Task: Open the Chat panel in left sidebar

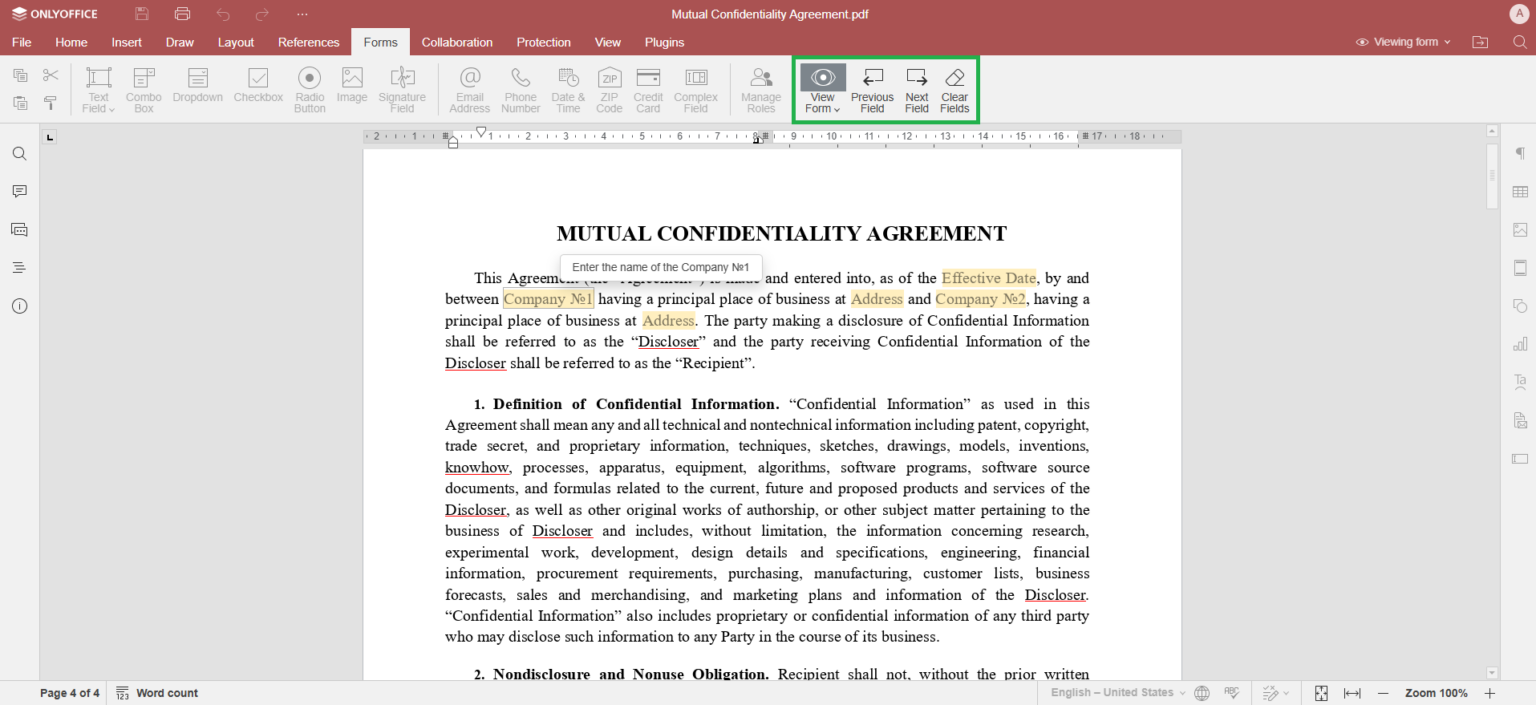Action: pos(19,229)
